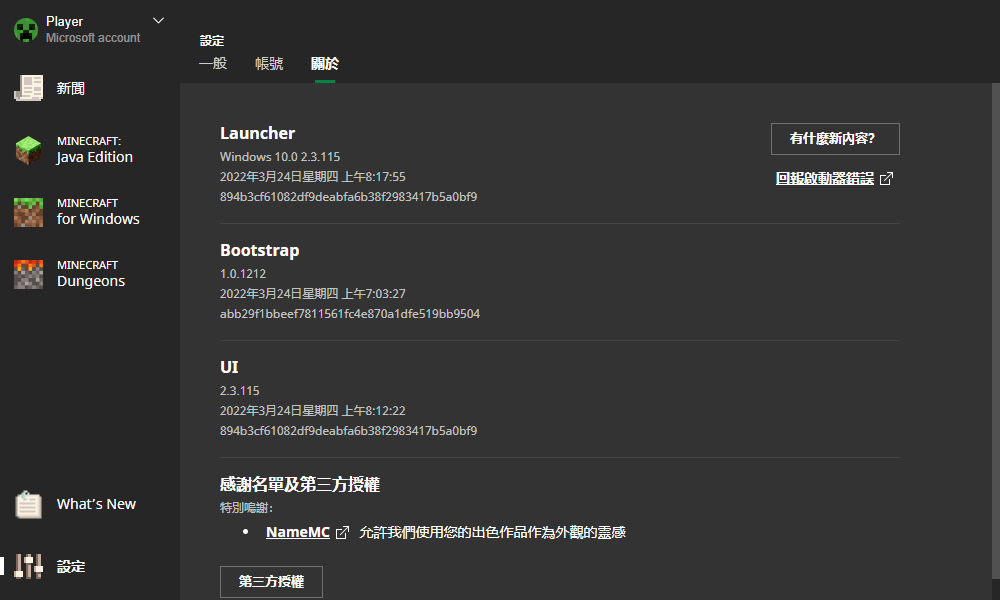Open the 設定 sidebar label
Viewport: 1000px width, 600px height.
[71, 566]
